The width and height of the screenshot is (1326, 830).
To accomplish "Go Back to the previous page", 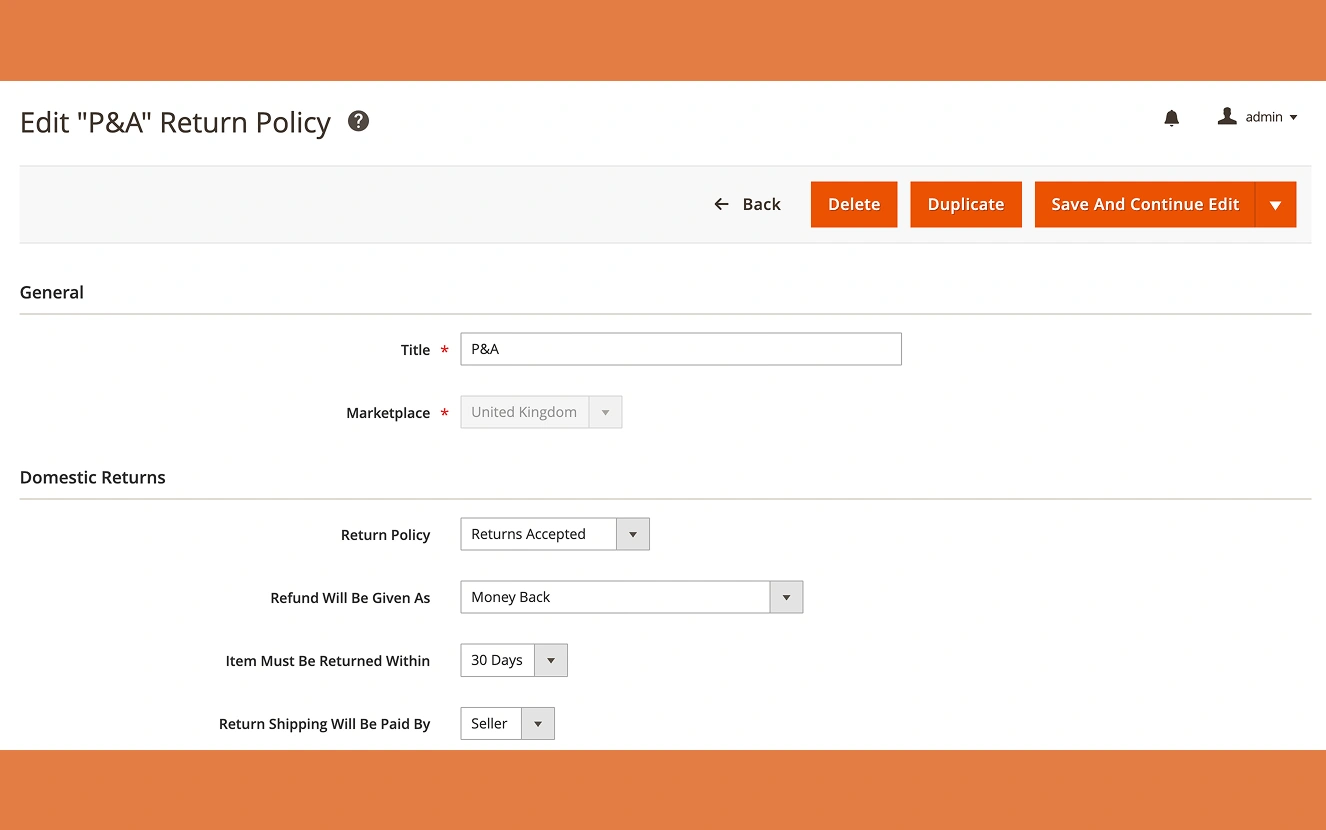I will coord(747,204).
